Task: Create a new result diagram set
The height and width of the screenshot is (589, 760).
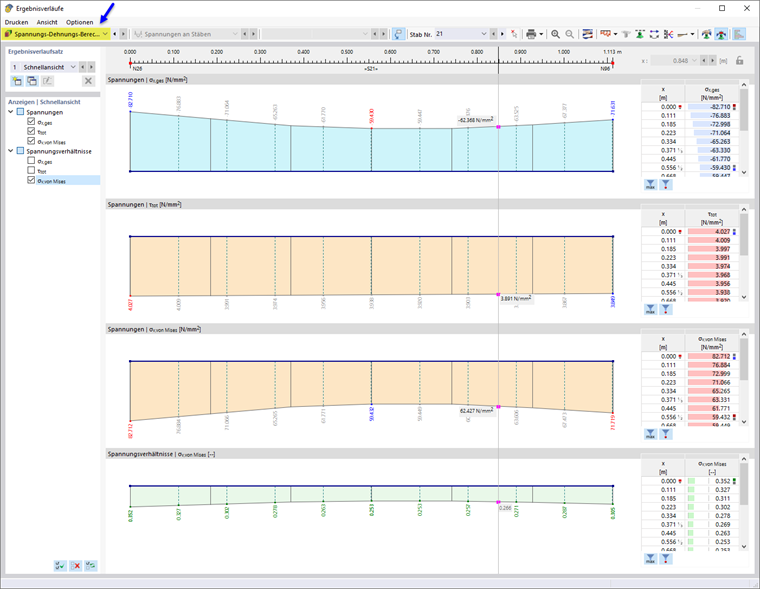Action: coord(17,81)
